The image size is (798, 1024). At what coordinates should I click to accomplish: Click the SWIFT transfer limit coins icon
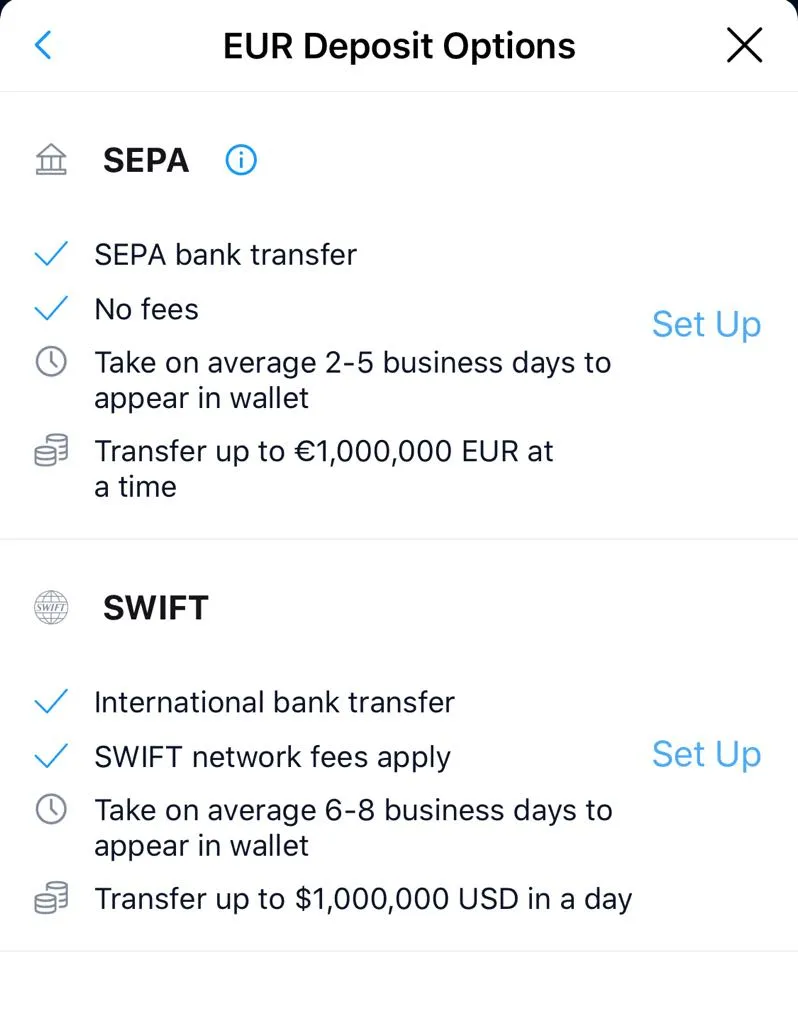coord(51,899)
